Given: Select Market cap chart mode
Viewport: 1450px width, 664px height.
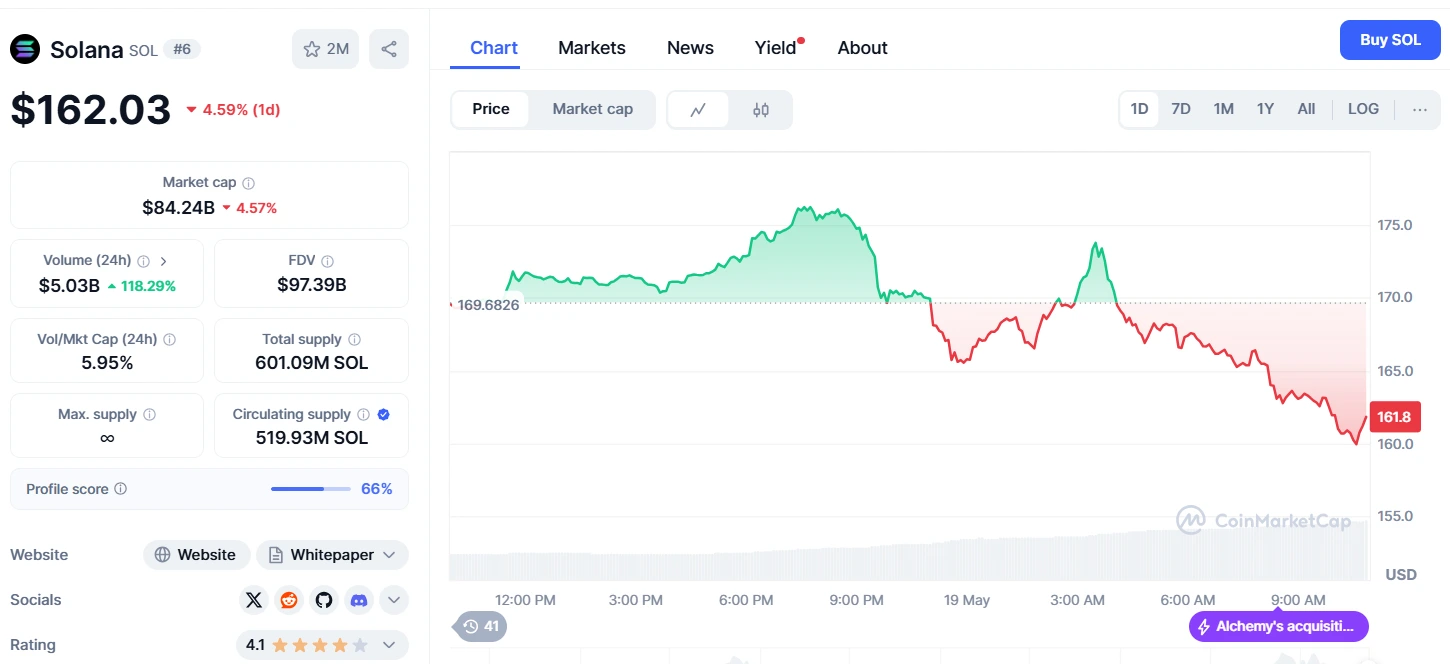Looking at the screenshot, I should point(593,109).
